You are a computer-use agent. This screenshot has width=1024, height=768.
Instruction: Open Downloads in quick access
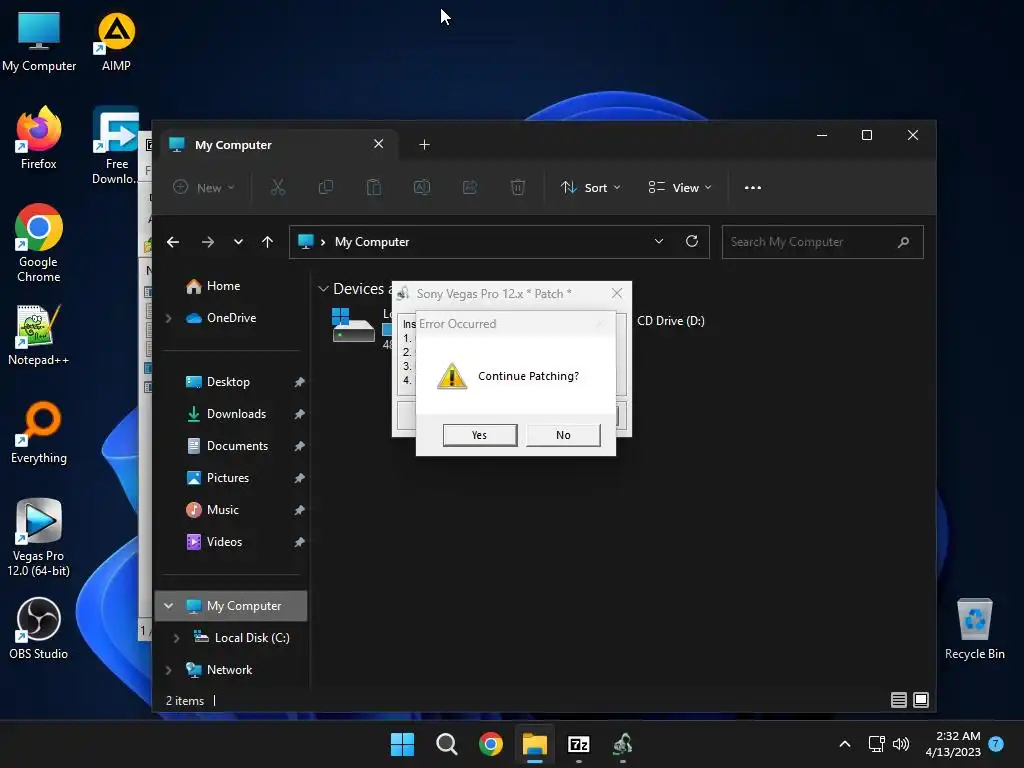click(x=236, y=413)
